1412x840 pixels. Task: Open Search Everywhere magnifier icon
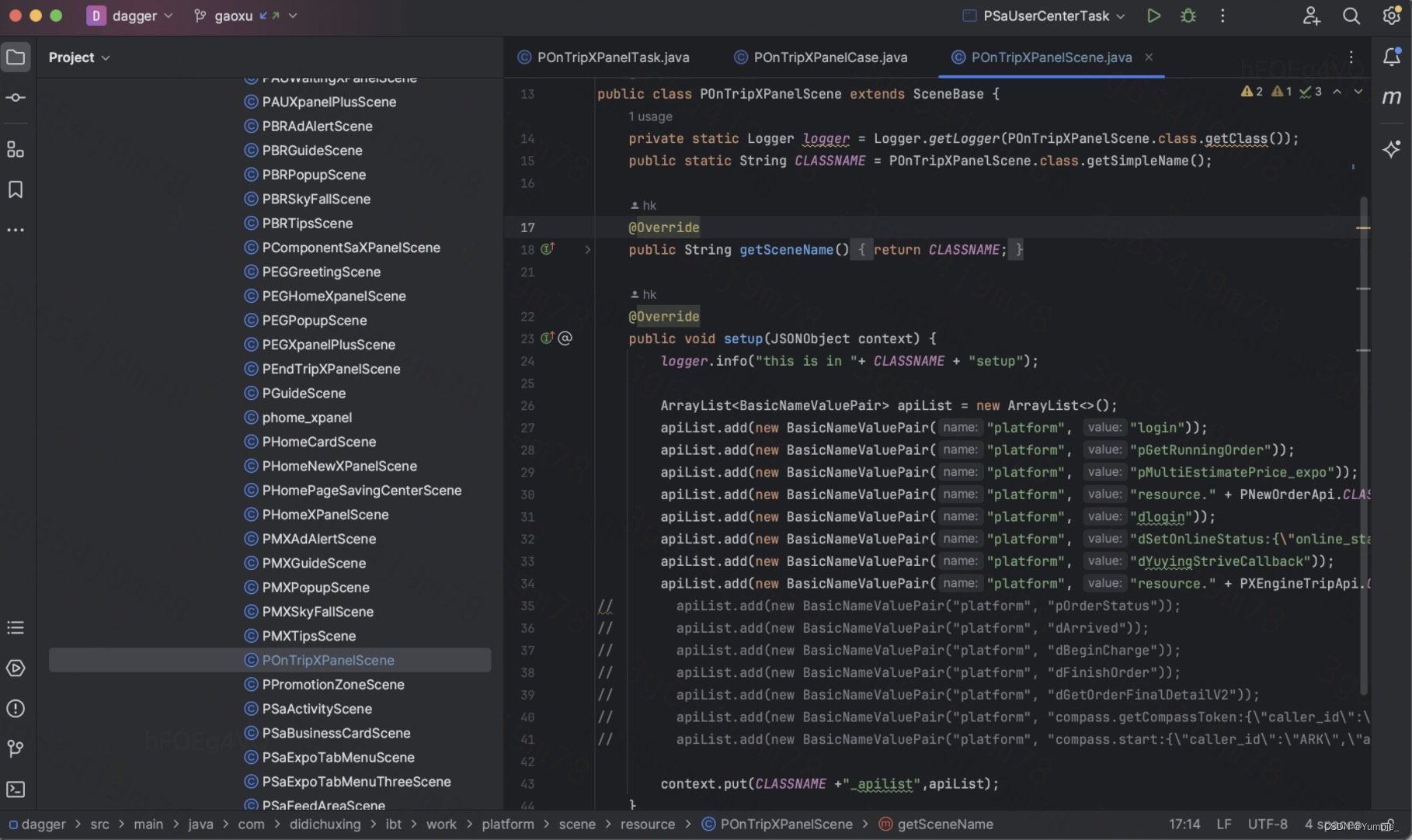coord(1351,16)
